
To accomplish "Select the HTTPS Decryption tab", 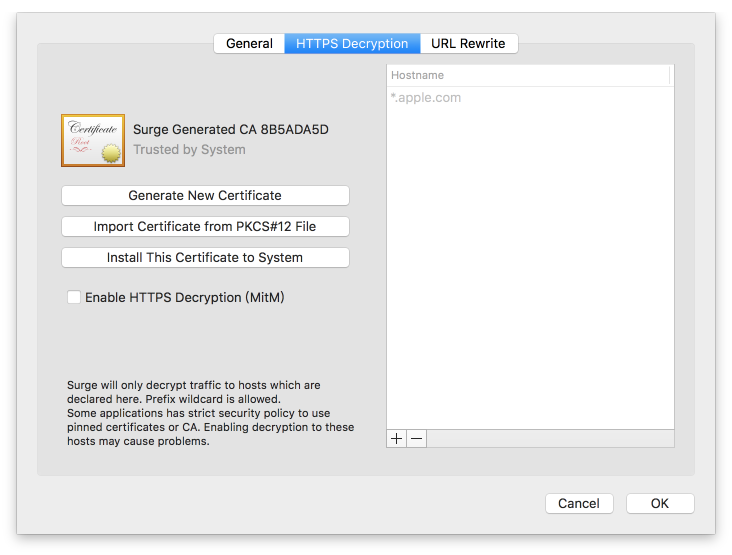I will (x=352, y=43).
